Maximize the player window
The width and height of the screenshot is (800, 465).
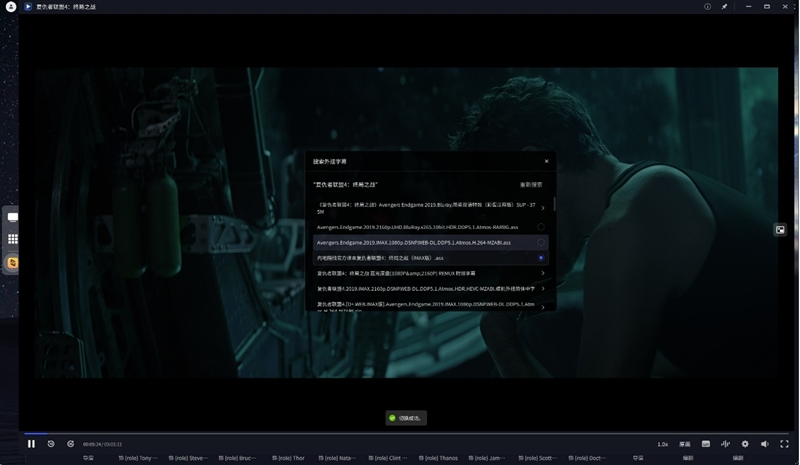(767, 7)
